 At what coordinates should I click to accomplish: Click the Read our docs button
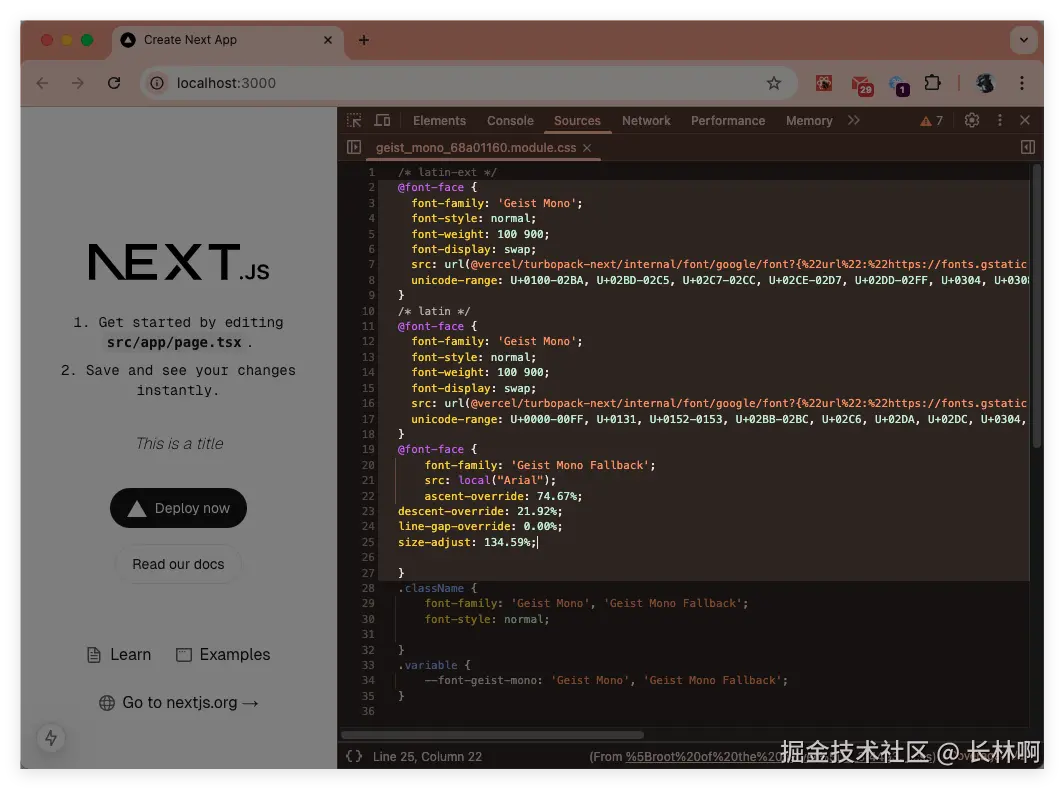(x=178, y=564)
